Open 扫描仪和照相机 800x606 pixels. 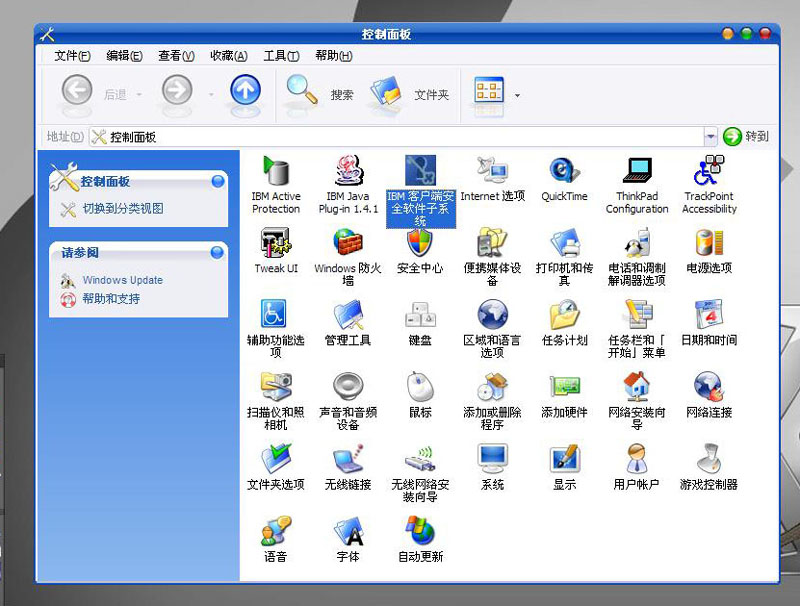(276, 401)
